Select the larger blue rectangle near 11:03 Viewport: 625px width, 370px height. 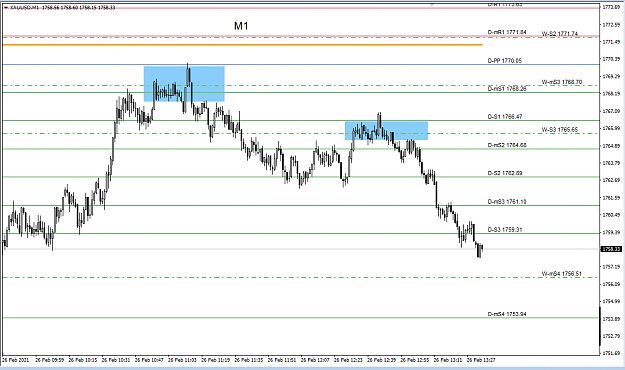tap(184, 84)
